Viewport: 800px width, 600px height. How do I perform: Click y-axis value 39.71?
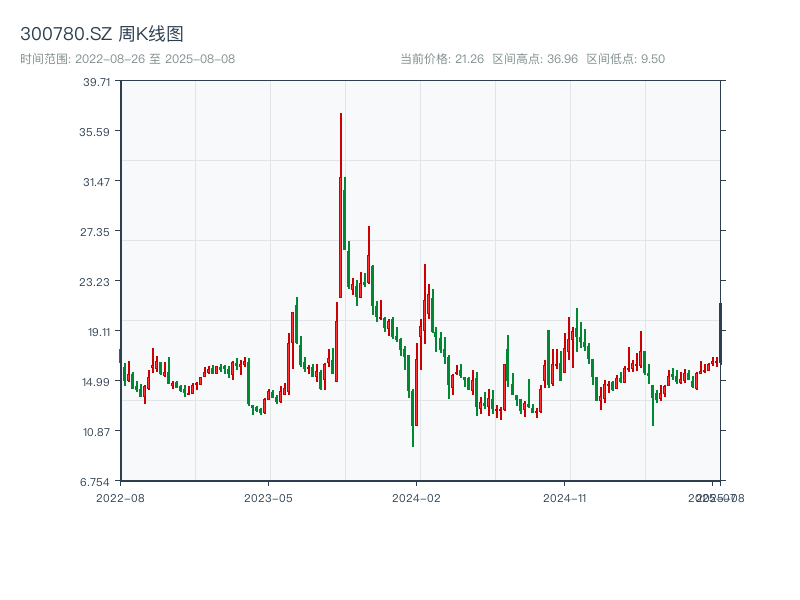[96, 82]
